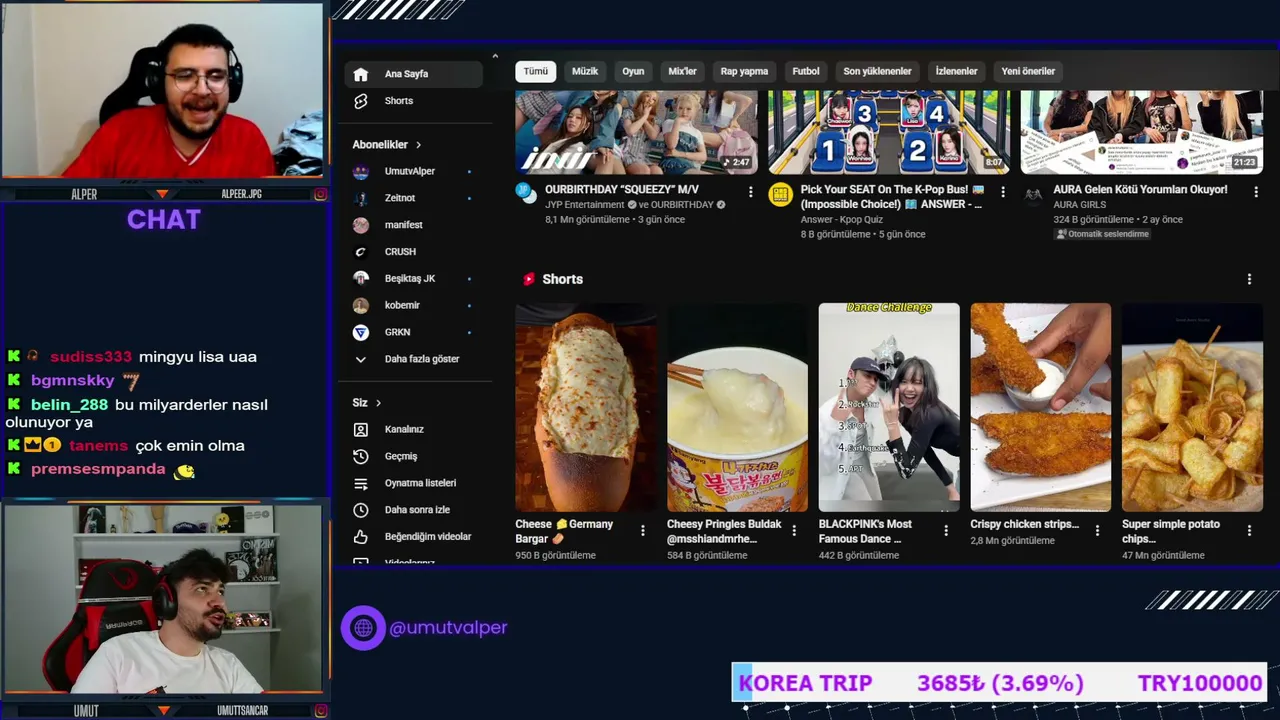
Task: Play the Cheesy Pringles Buldak short thumbnail
Action: click(737, 407)
